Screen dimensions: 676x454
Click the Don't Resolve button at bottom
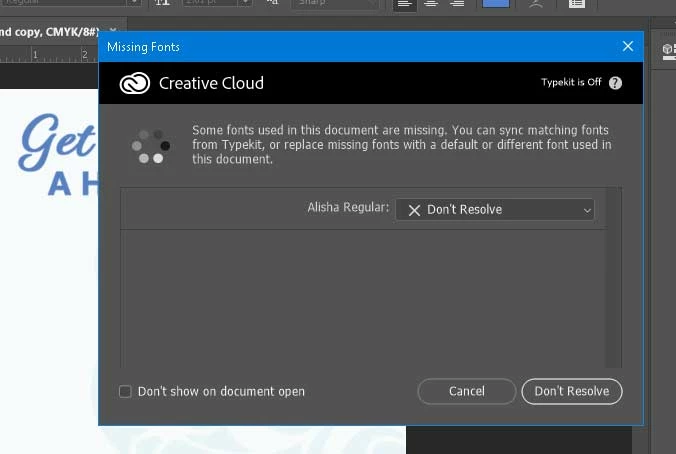click(572, 391)
